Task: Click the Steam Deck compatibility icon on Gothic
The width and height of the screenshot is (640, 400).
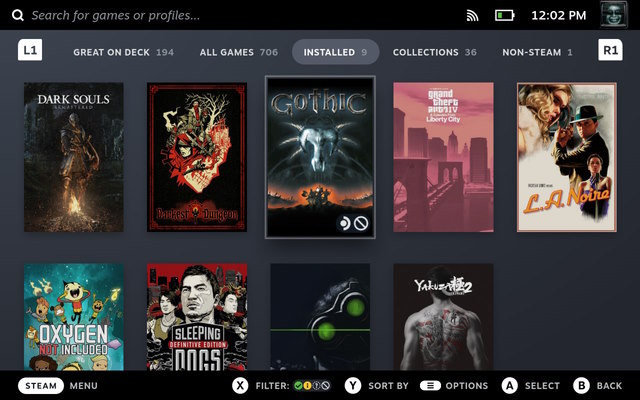Action: pyautogui.click(x=345, y=223)
